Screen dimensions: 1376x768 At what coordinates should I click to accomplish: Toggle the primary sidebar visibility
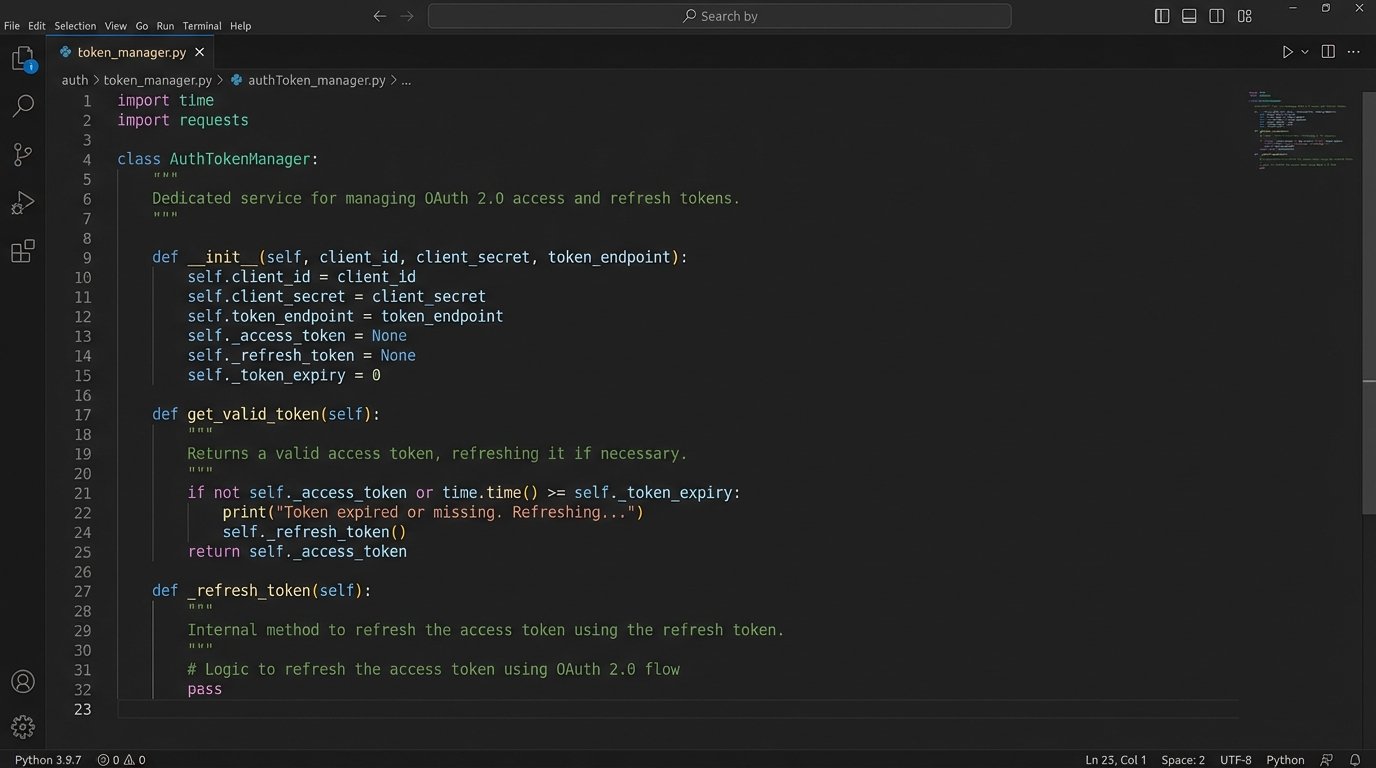click(x=1161, y=16)
